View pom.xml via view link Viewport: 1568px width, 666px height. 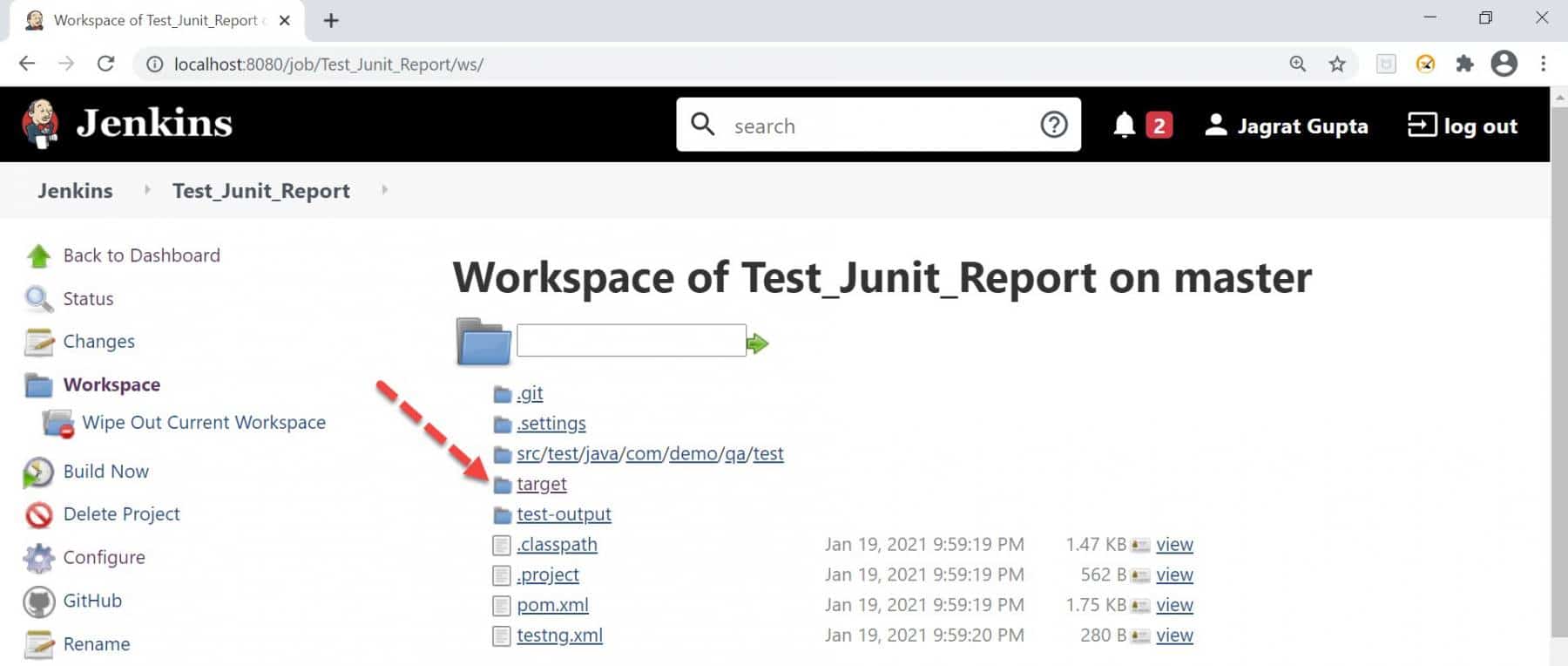coord(1174,605)
